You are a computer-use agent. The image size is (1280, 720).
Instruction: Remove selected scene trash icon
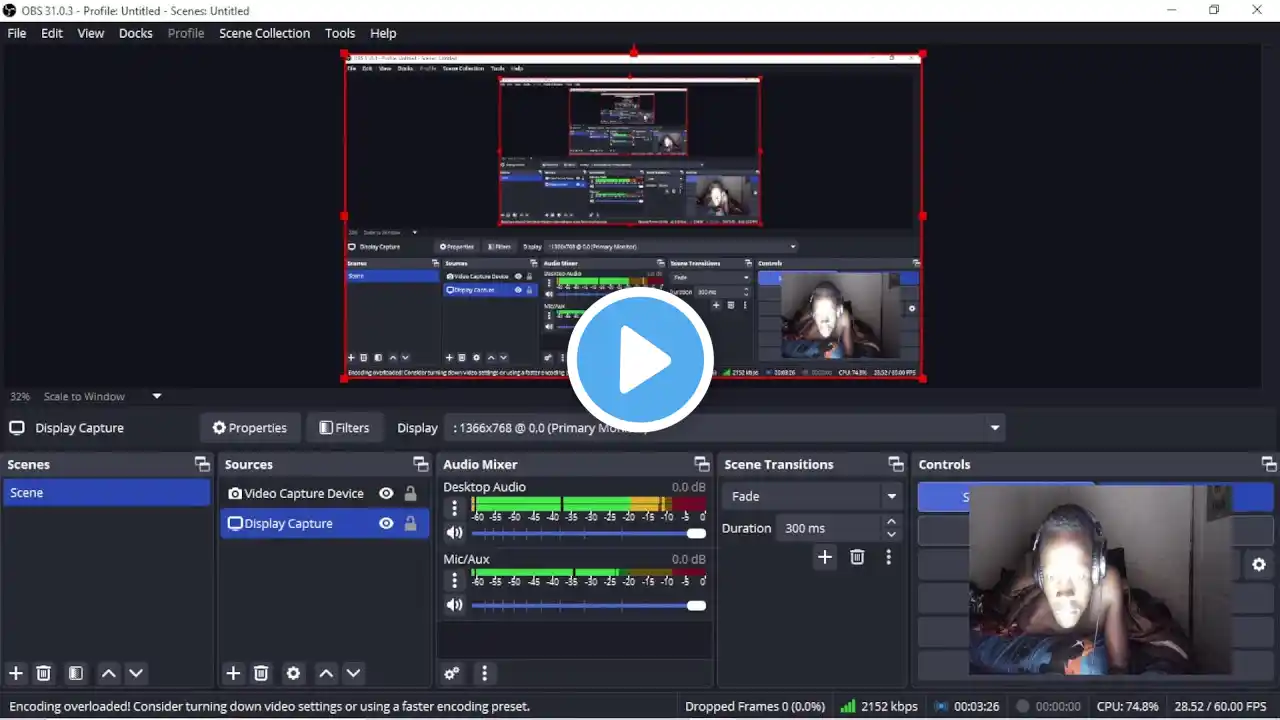click(44, 674)
